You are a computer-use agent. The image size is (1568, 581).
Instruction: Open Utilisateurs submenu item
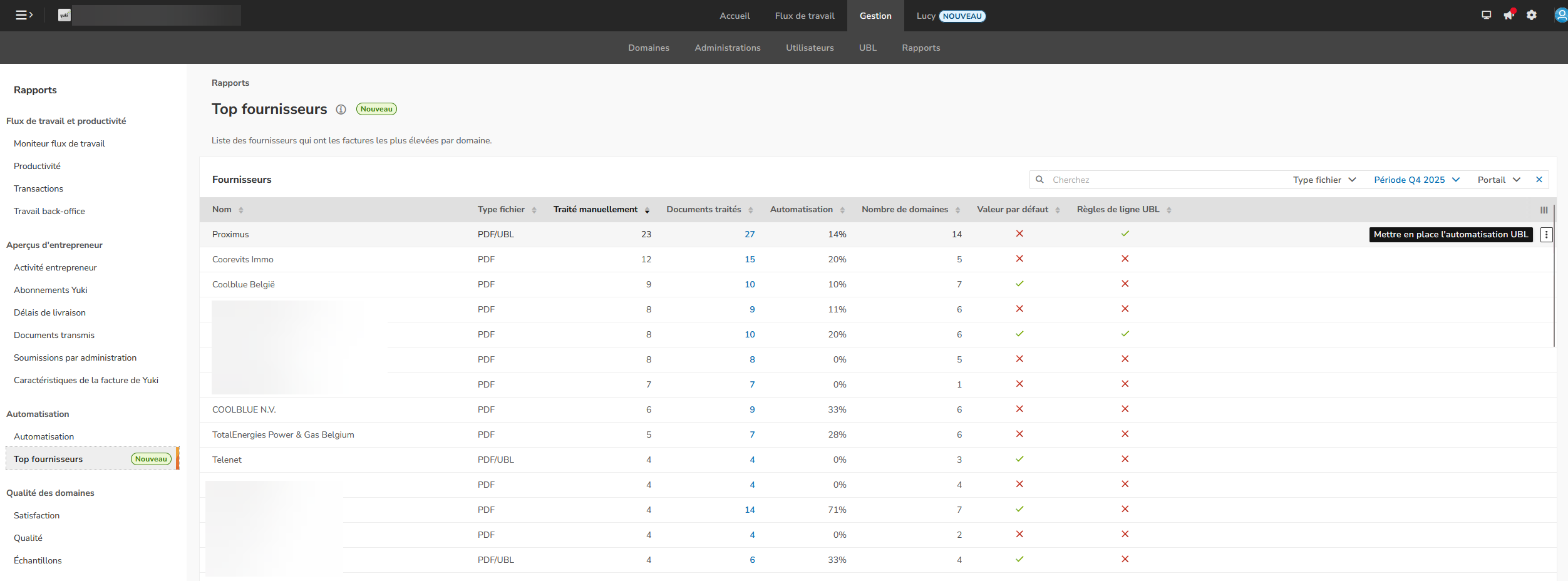pyautogui.click(x=810, y=48)
